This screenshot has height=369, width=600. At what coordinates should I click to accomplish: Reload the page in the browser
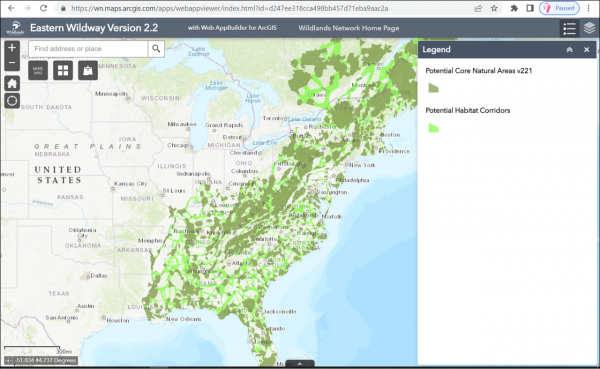tap(43, 8)
